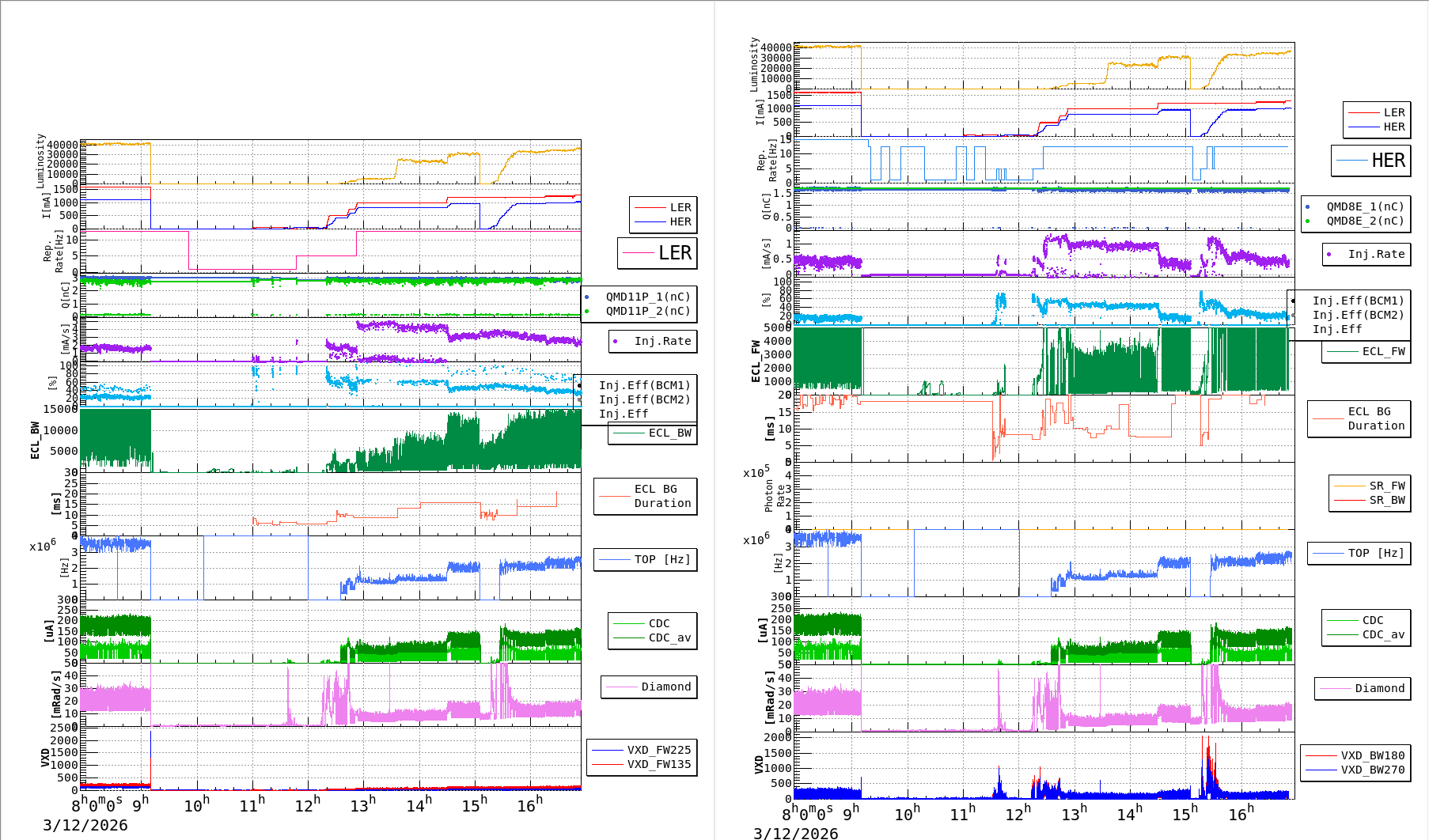Click the large LER legend box
The height and width of the screenshot is (840, 1429).
[658, 253]
